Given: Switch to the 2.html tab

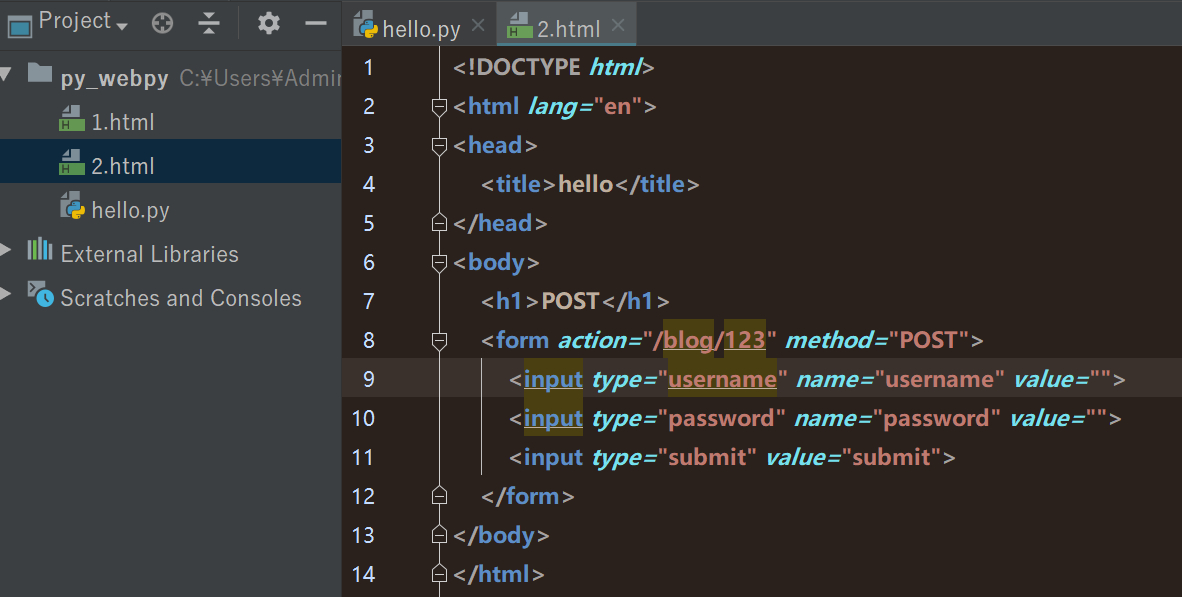Looking at the screenshot, I should coord(567,28).
